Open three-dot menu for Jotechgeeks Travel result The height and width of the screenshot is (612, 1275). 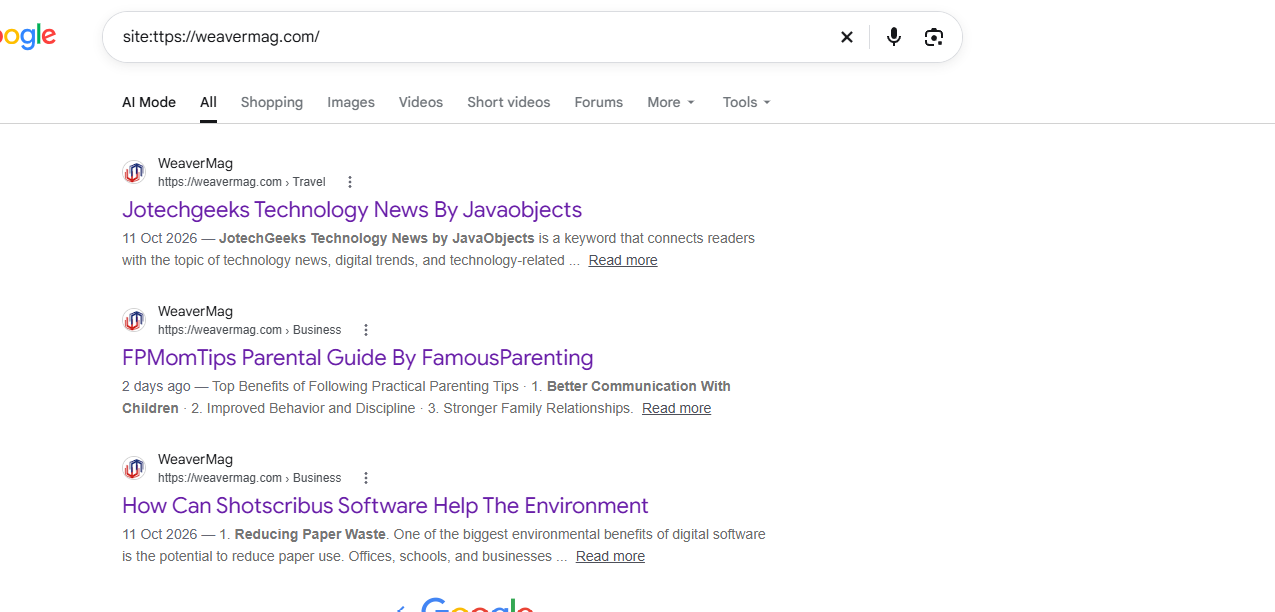(350, 182)
